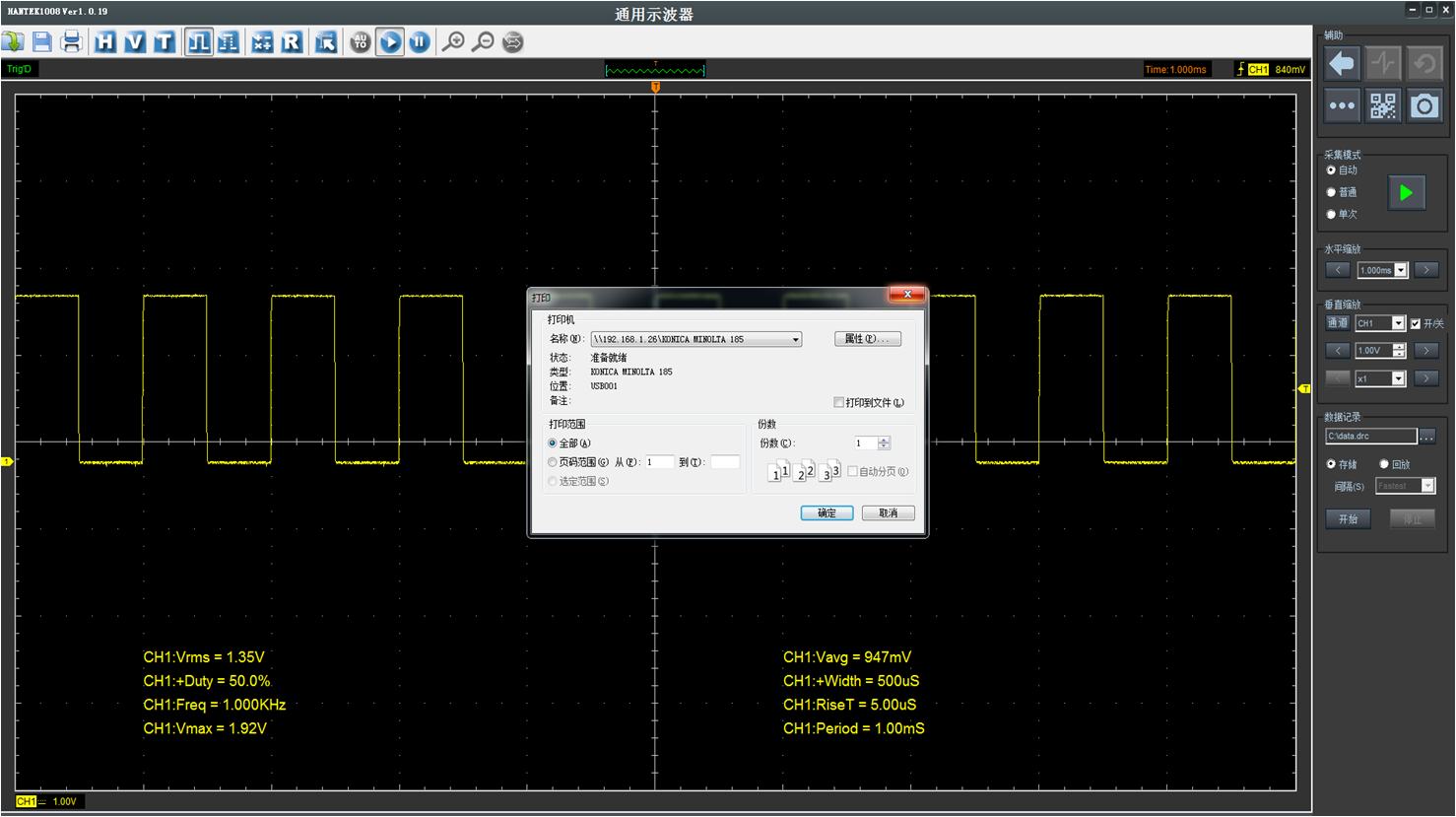Open the CH1 channel selection dropdown
1456x817 pixels.
[x=1398, y=323]
